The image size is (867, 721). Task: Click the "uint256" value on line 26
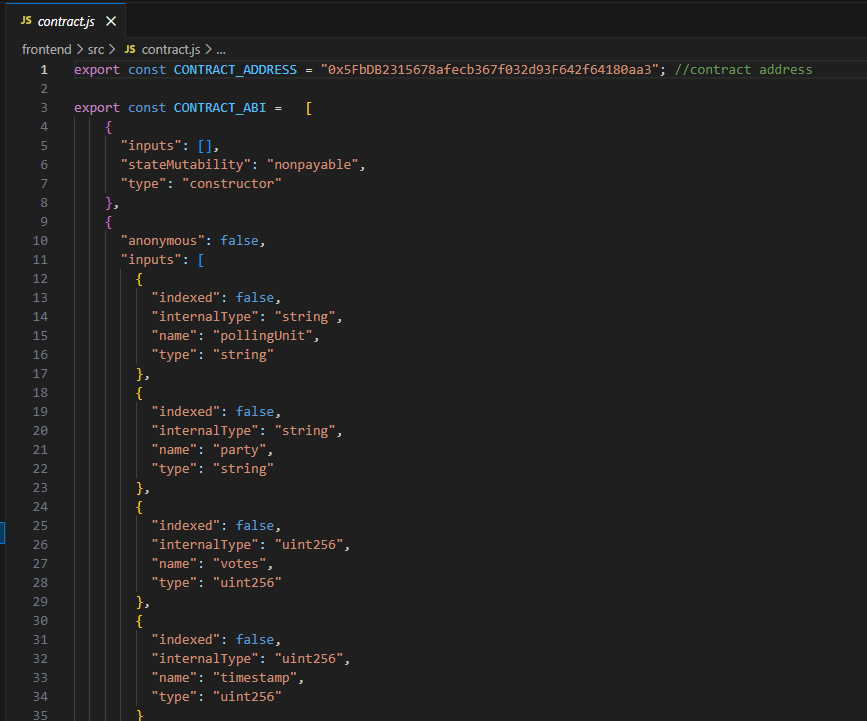(309, 545)
